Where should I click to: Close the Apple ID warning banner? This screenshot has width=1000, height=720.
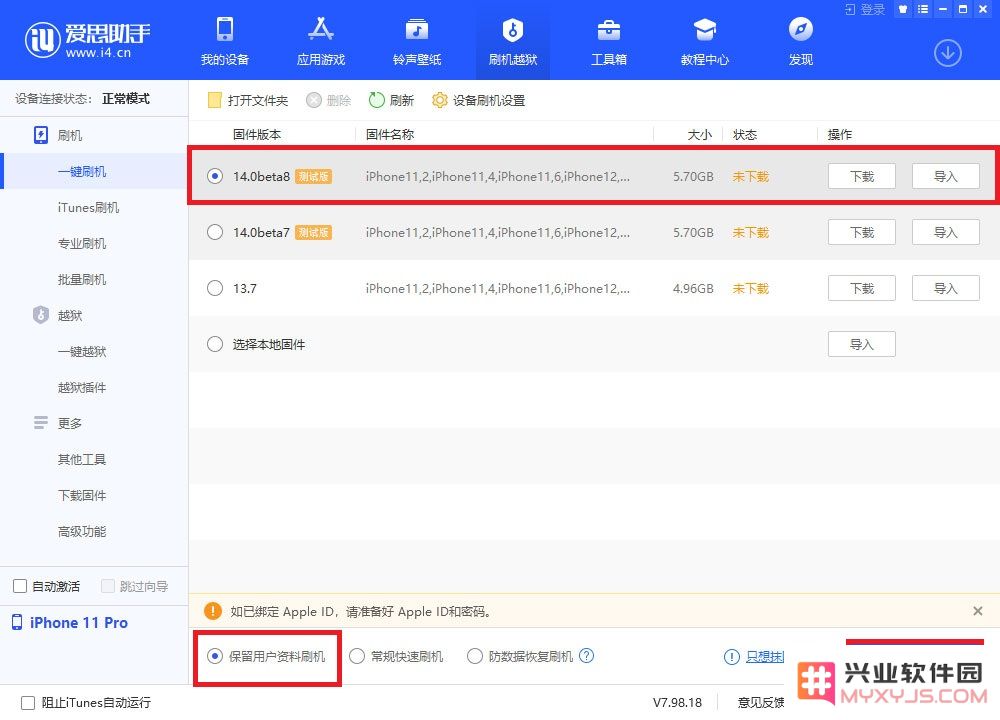point(978,611)
